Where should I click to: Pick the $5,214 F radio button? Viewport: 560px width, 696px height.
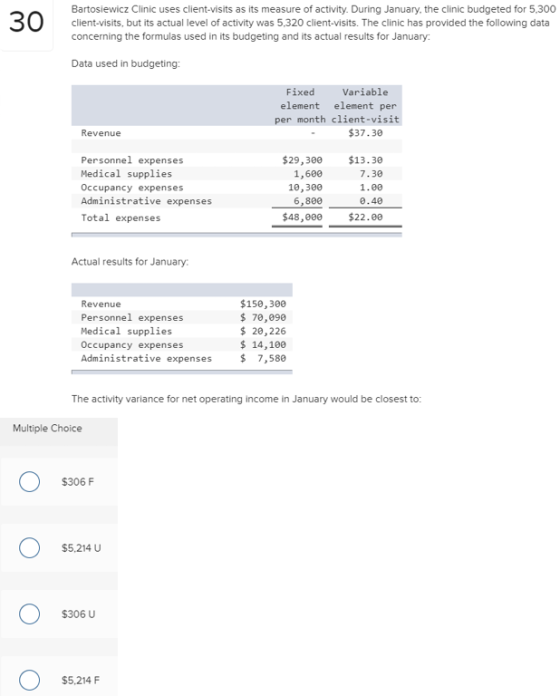[29, 680]
